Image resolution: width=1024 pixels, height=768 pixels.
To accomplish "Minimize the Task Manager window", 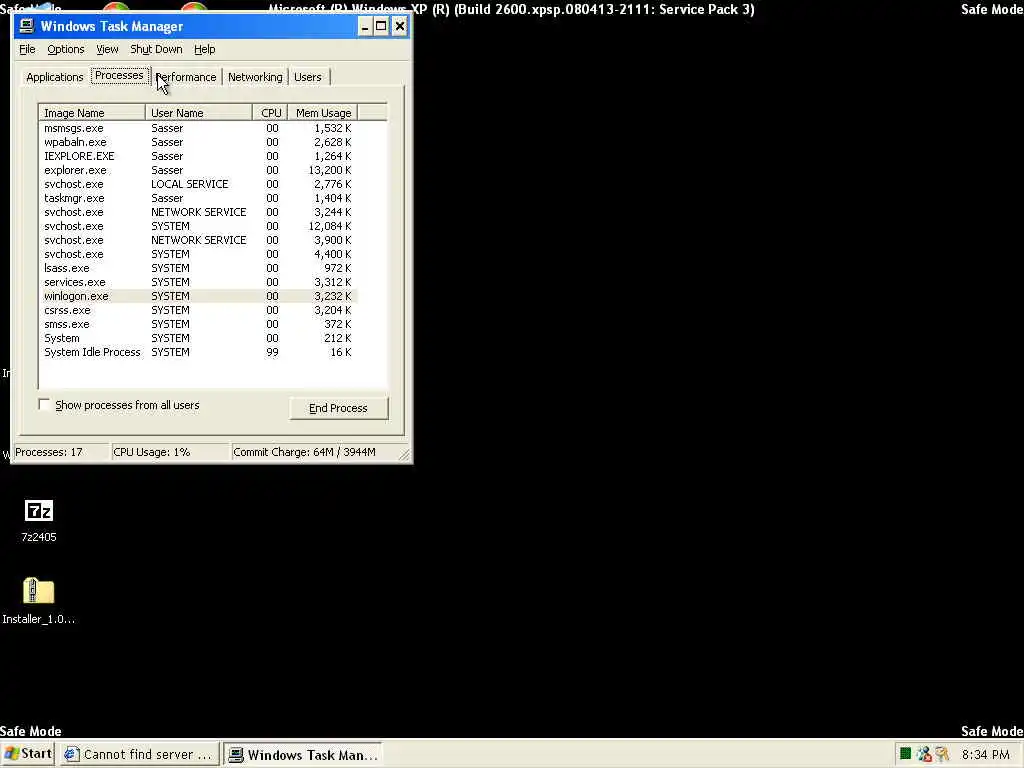I will point(364,27).
